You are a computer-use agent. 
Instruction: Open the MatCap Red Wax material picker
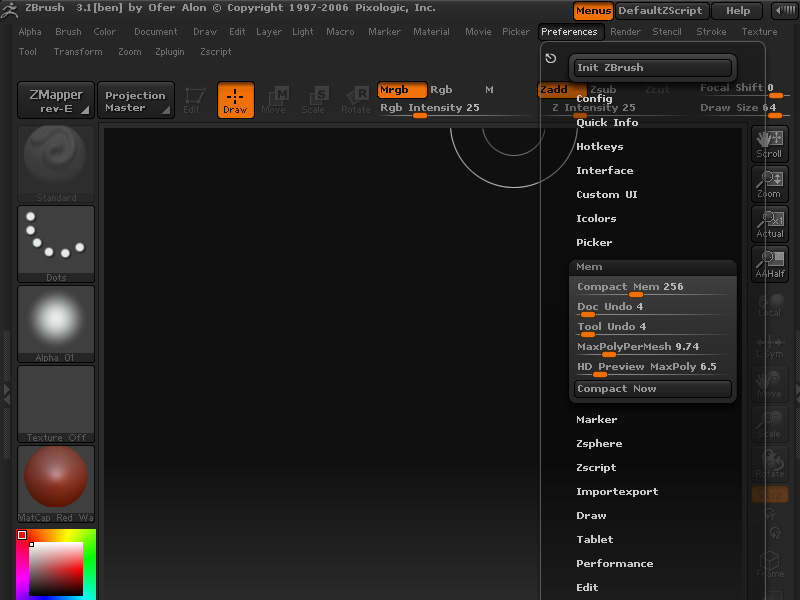click(56, 484)
